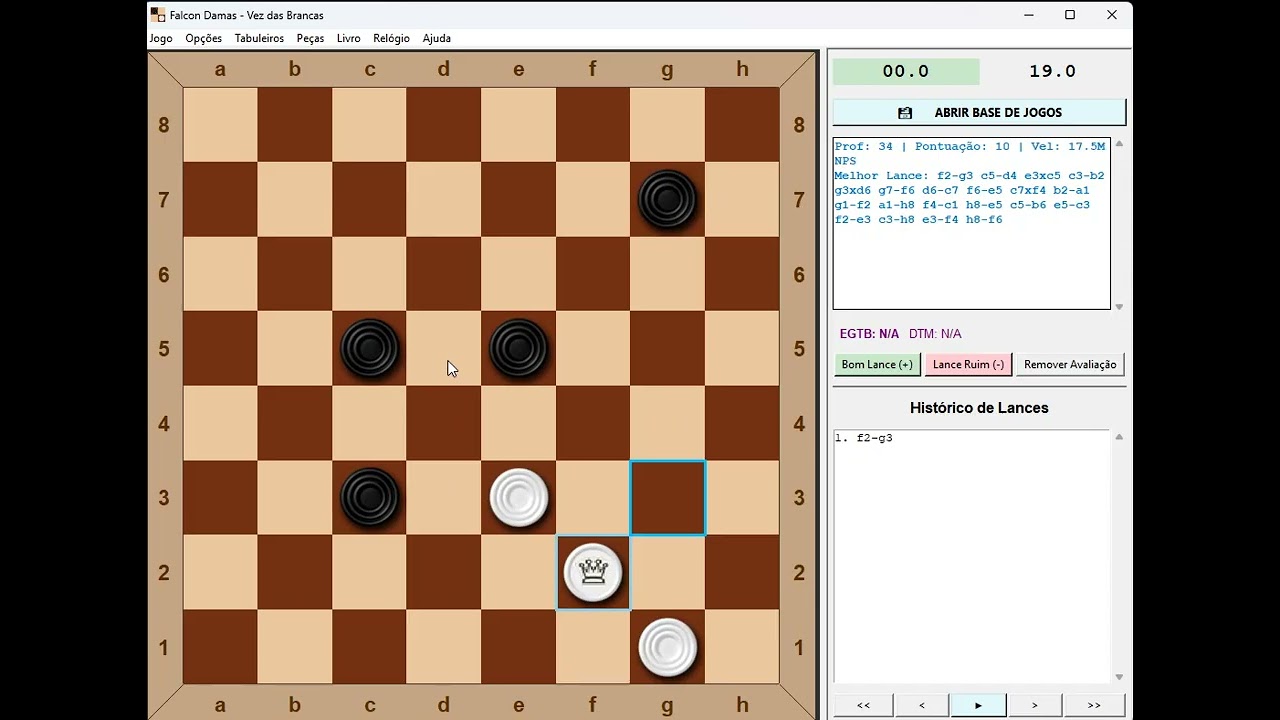Click the move history down scroll arrow
Viewport: 1280px width, 720px height.
tap(1119, 678)
